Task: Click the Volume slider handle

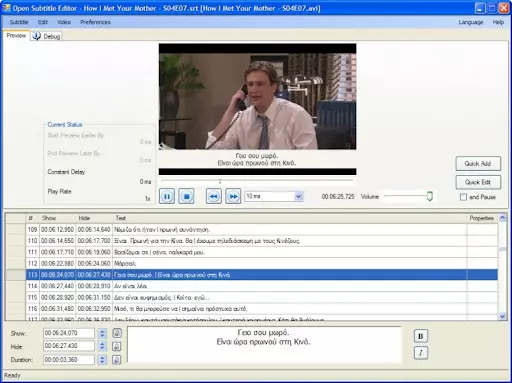Action: coord(430,196)
